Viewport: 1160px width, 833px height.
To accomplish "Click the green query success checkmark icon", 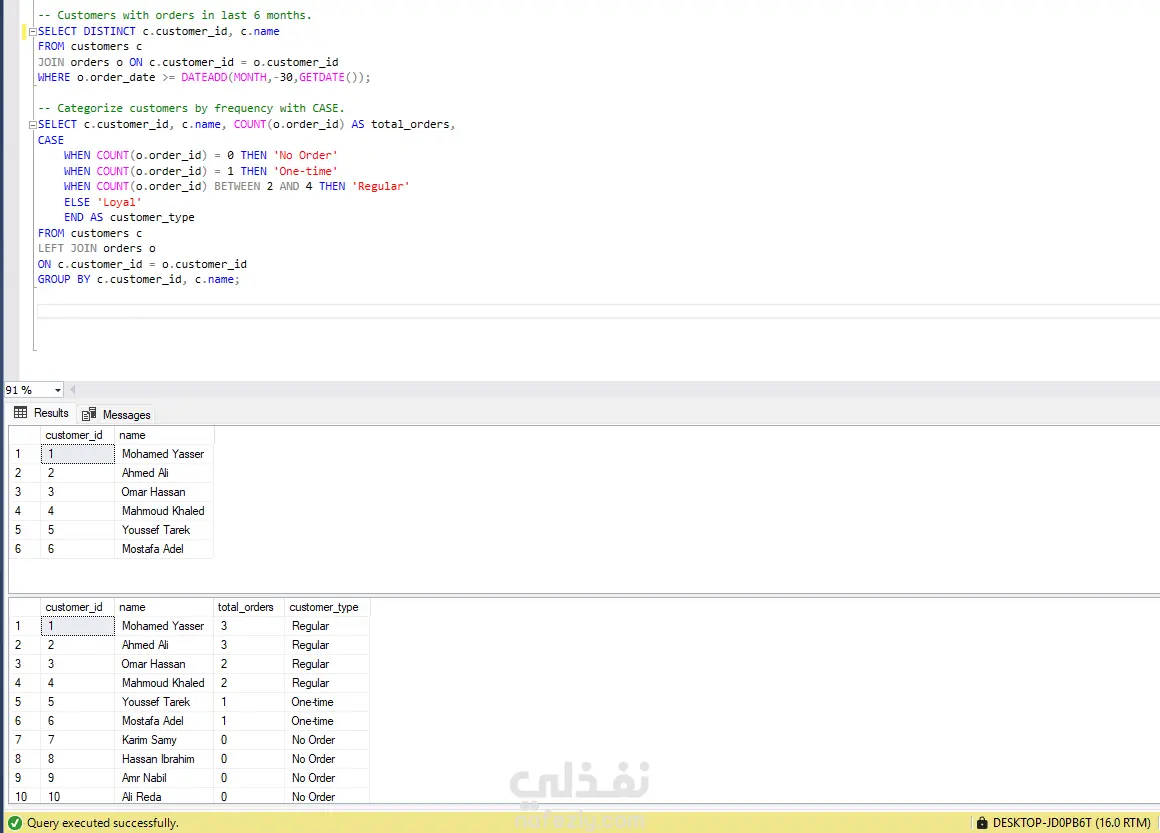I will pos(14,823).
